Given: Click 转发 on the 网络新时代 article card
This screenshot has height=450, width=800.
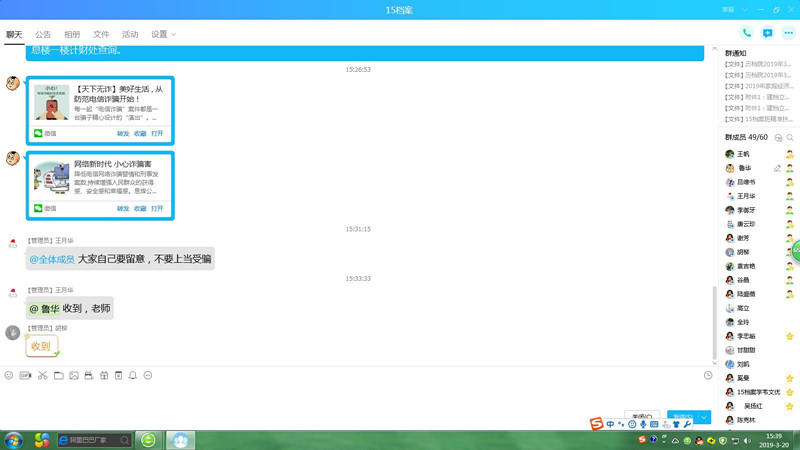Looking at the screenshot, I should click(123, 209).
